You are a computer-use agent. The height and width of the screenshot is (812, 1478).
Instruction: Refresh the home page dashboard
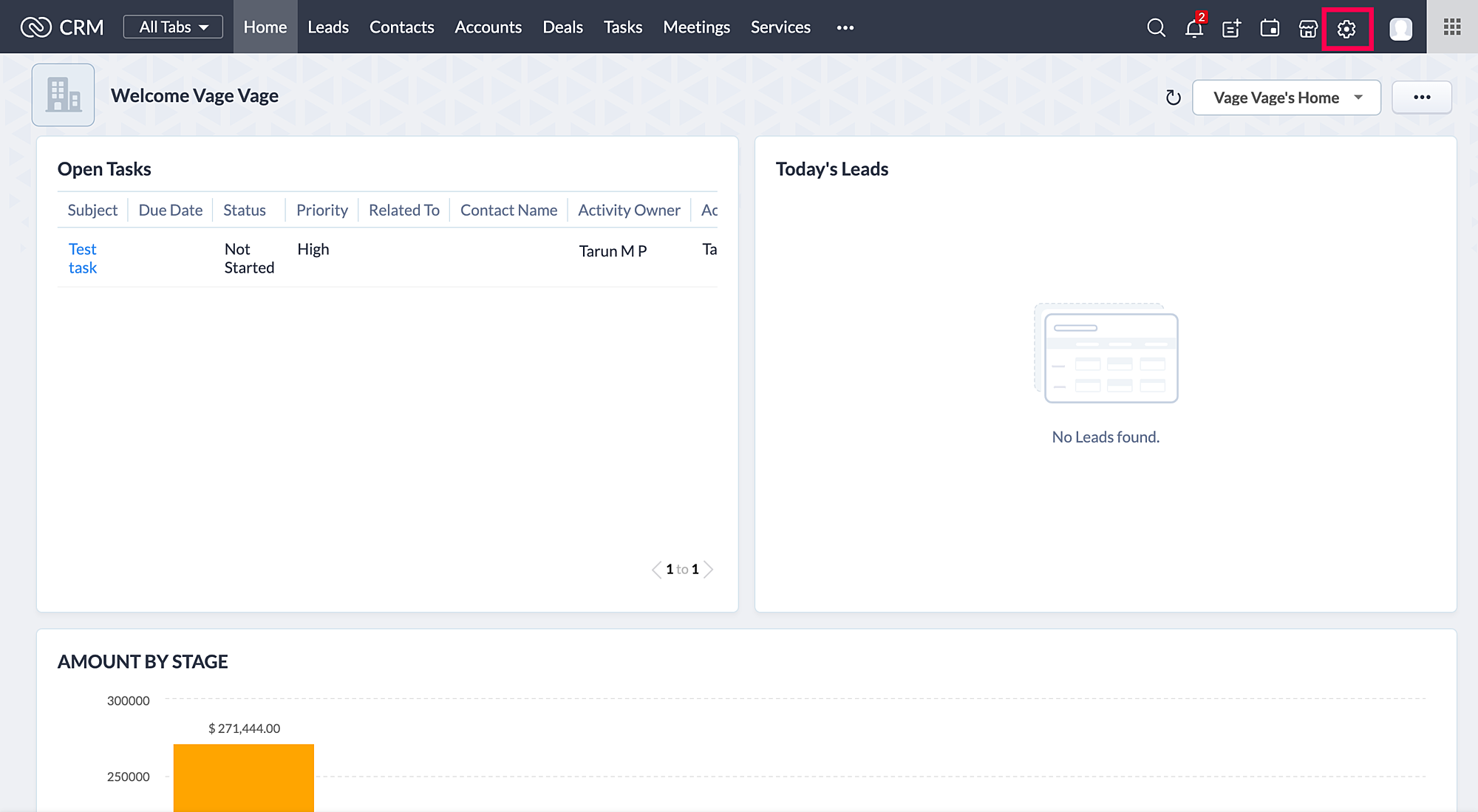[1173, 98]
